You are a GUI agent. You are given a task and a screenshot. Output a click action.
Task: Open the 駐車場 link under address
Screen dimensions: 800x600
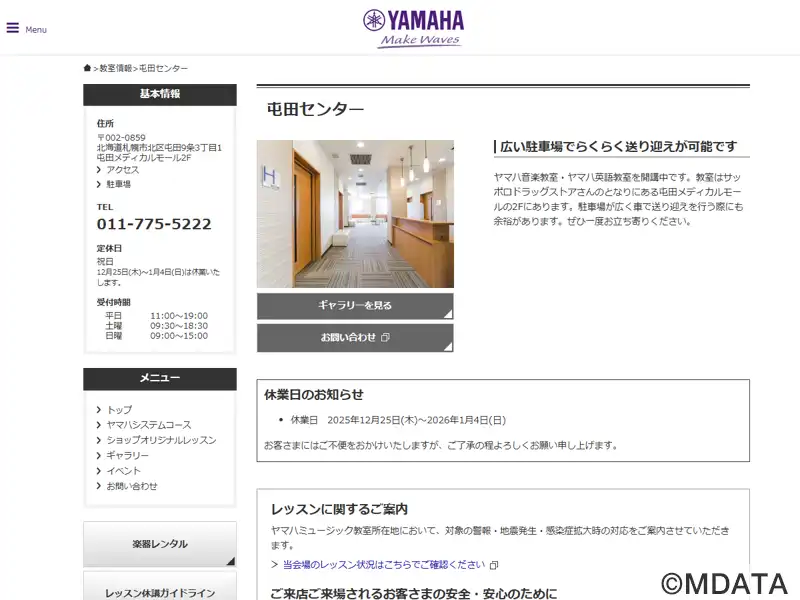click(x=118, y=184)
